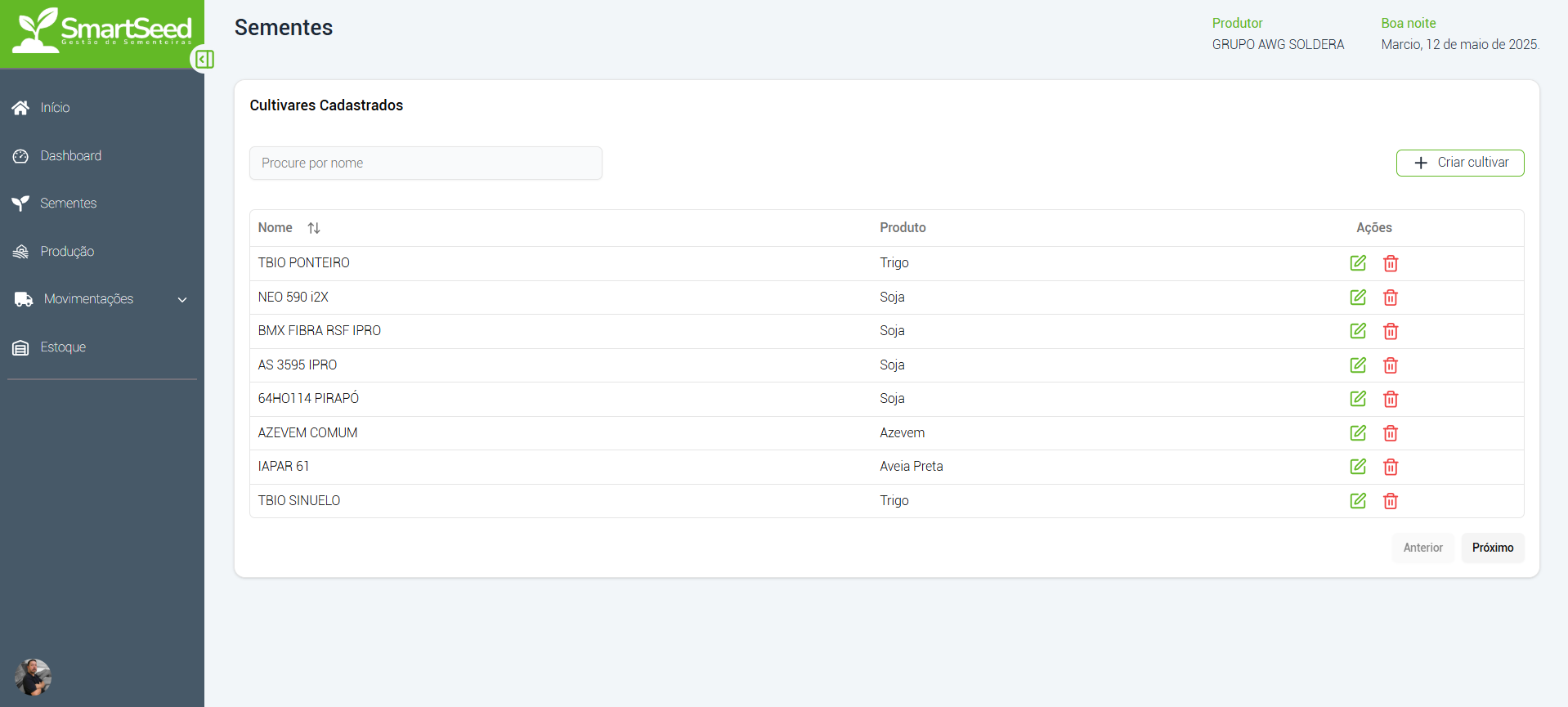Click the SmartSeed logo
This screenshot has height=707, width=1568.
point(103,30)
